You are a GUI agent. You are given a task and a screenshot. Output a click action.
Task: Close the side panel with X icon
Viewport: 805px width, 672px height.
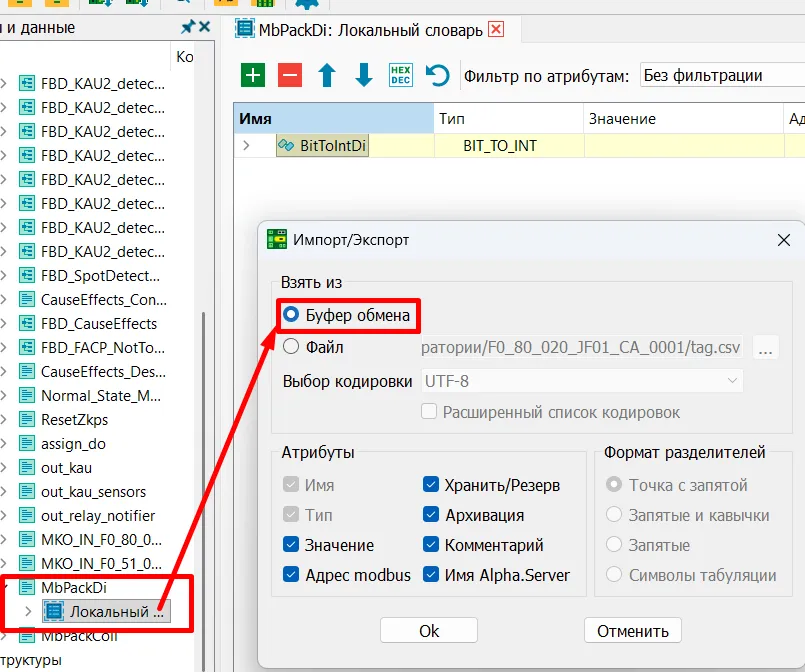pos(204,26)
